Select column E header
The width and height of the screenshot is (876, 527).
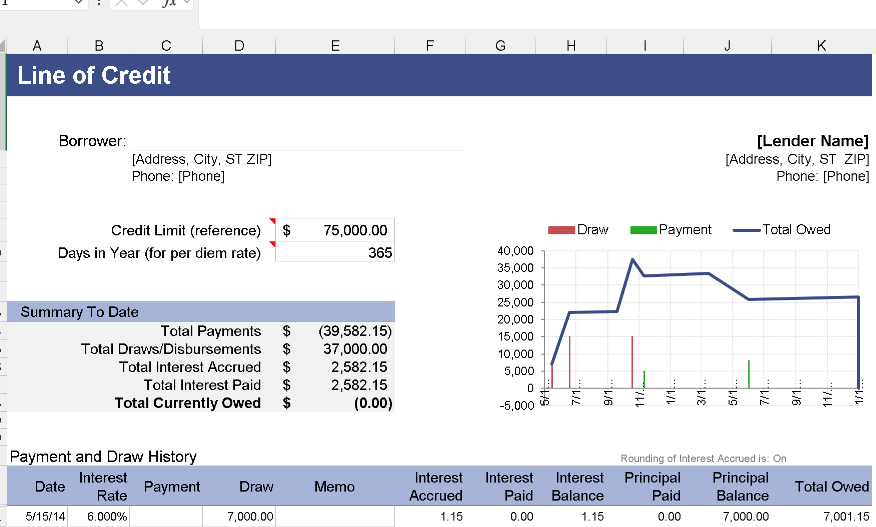(x=335, y=46)
